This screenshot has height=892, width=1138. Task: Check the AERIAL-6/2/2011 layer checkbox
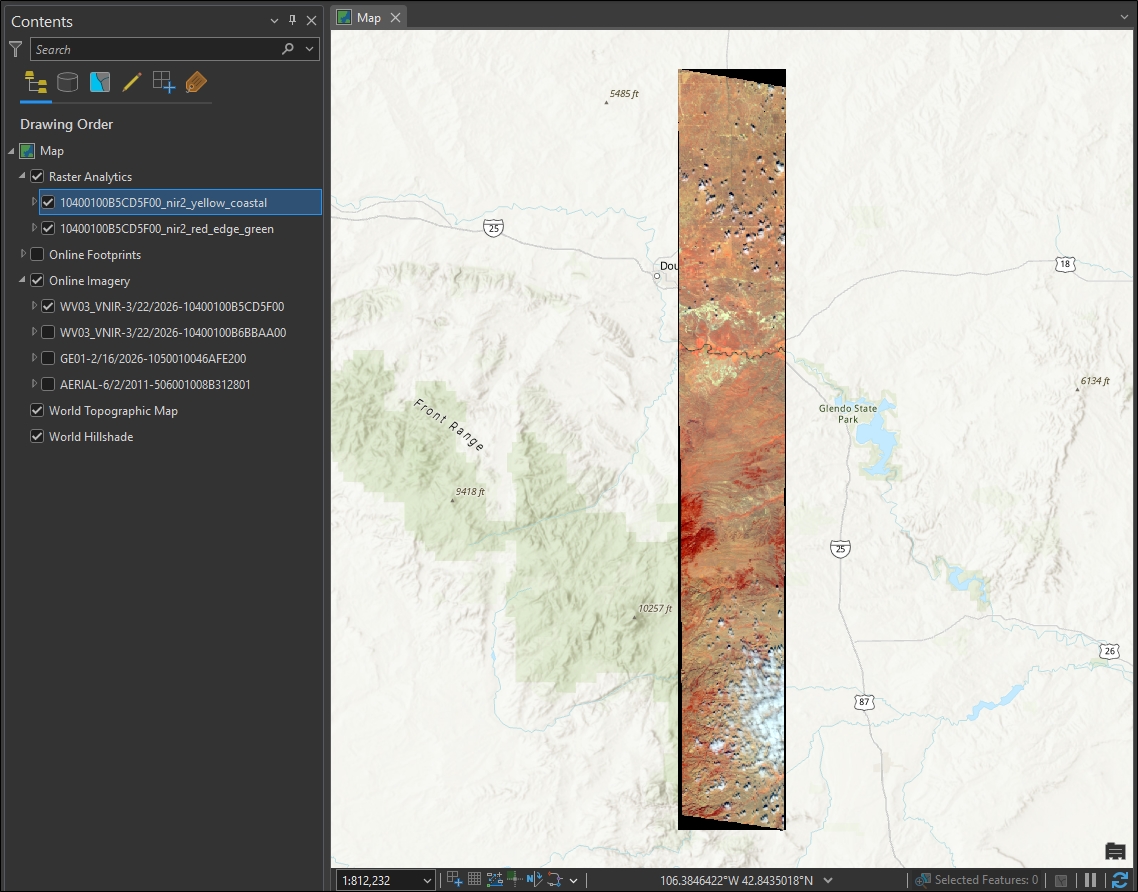pos(48,385)
